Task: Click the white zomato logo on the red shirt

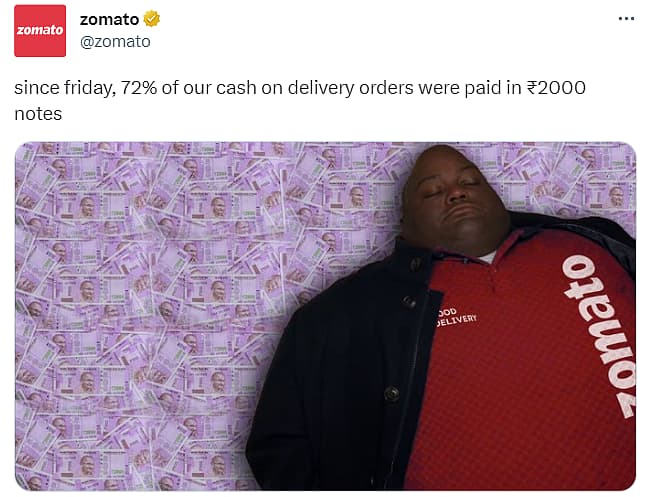Action: pos(600,336)
